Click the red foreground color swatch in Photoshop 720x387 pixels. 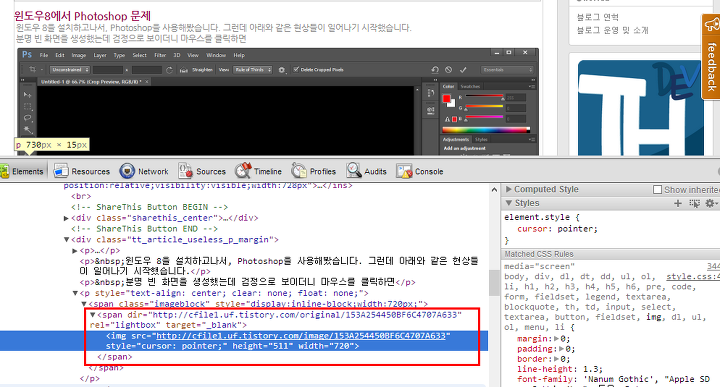point(446,98)
